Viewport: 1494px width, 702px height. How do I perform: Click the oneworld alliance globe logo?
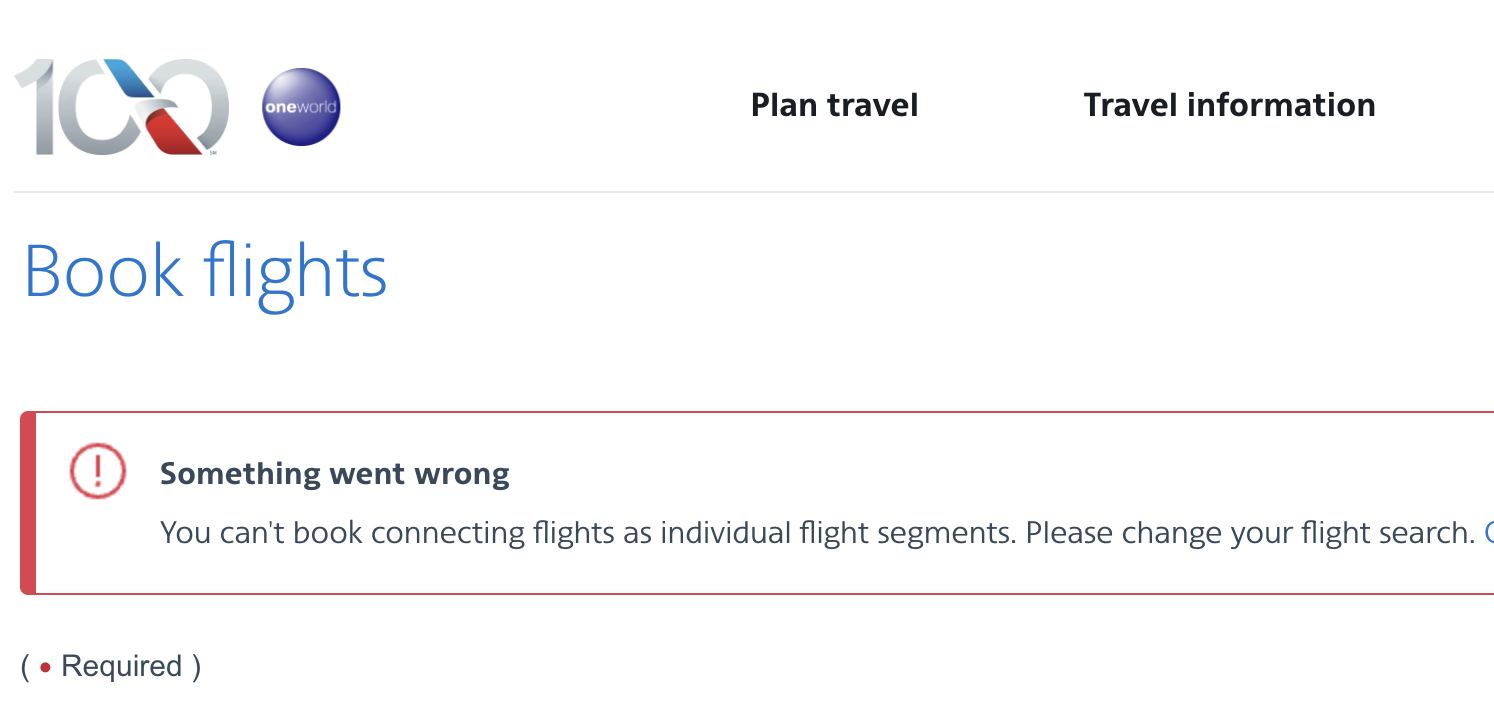[301, 107]
